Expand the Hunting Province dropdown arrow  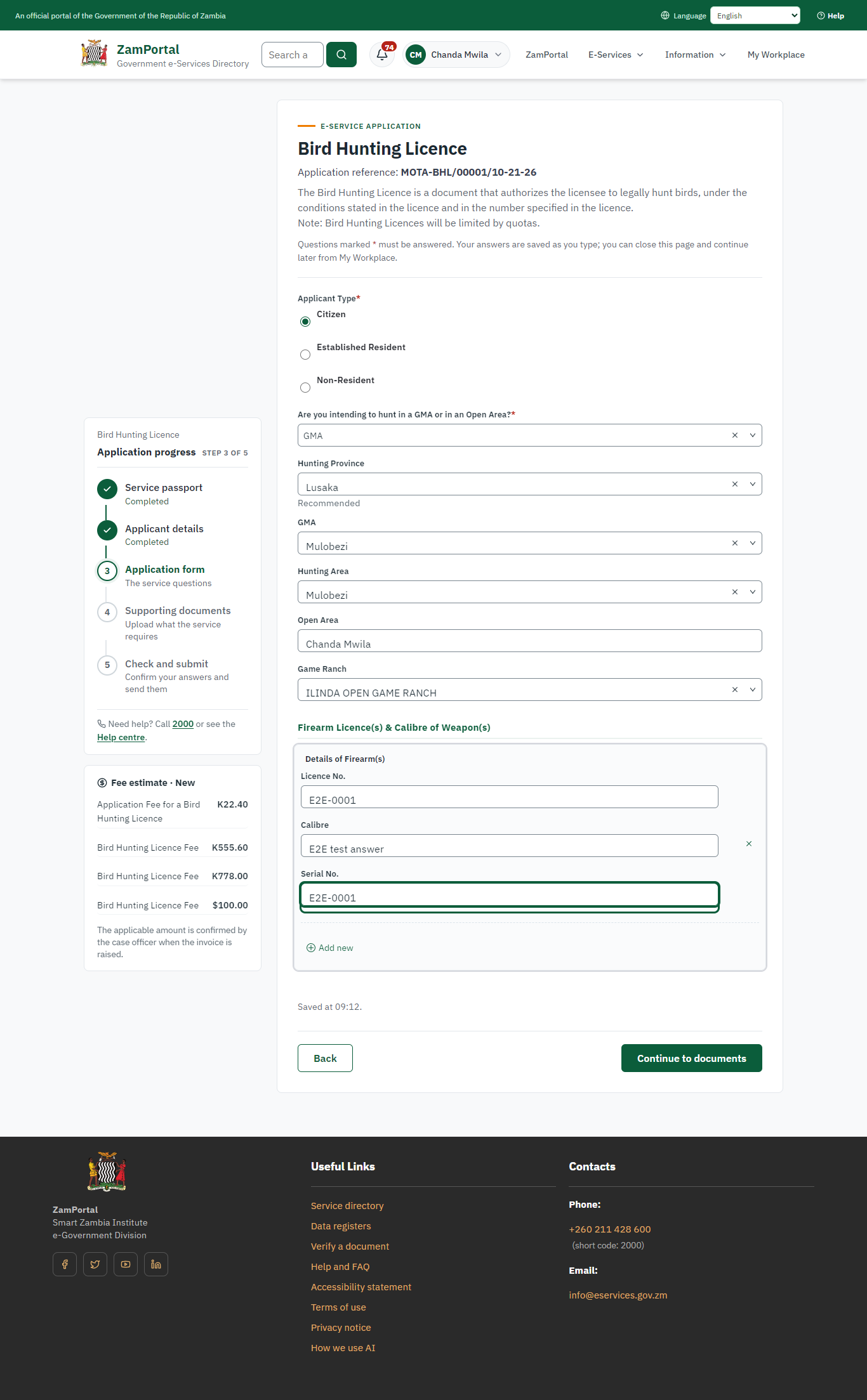[753, 484]
